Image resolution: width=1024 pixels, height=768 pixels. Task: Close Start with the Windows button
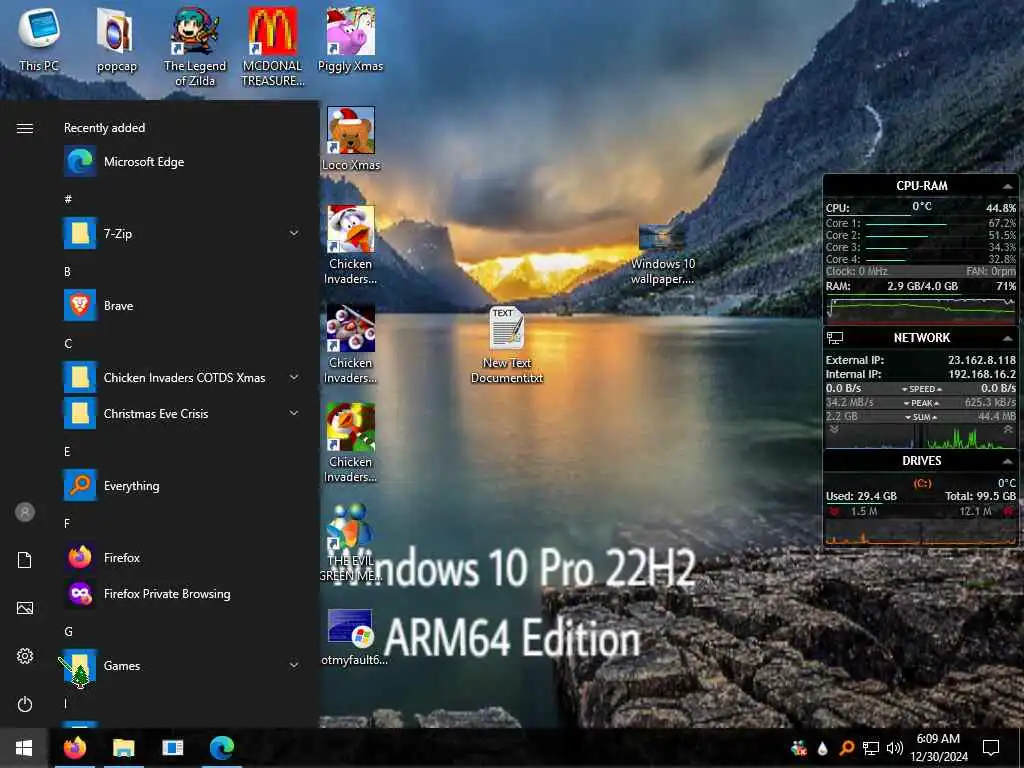[24, 748]
